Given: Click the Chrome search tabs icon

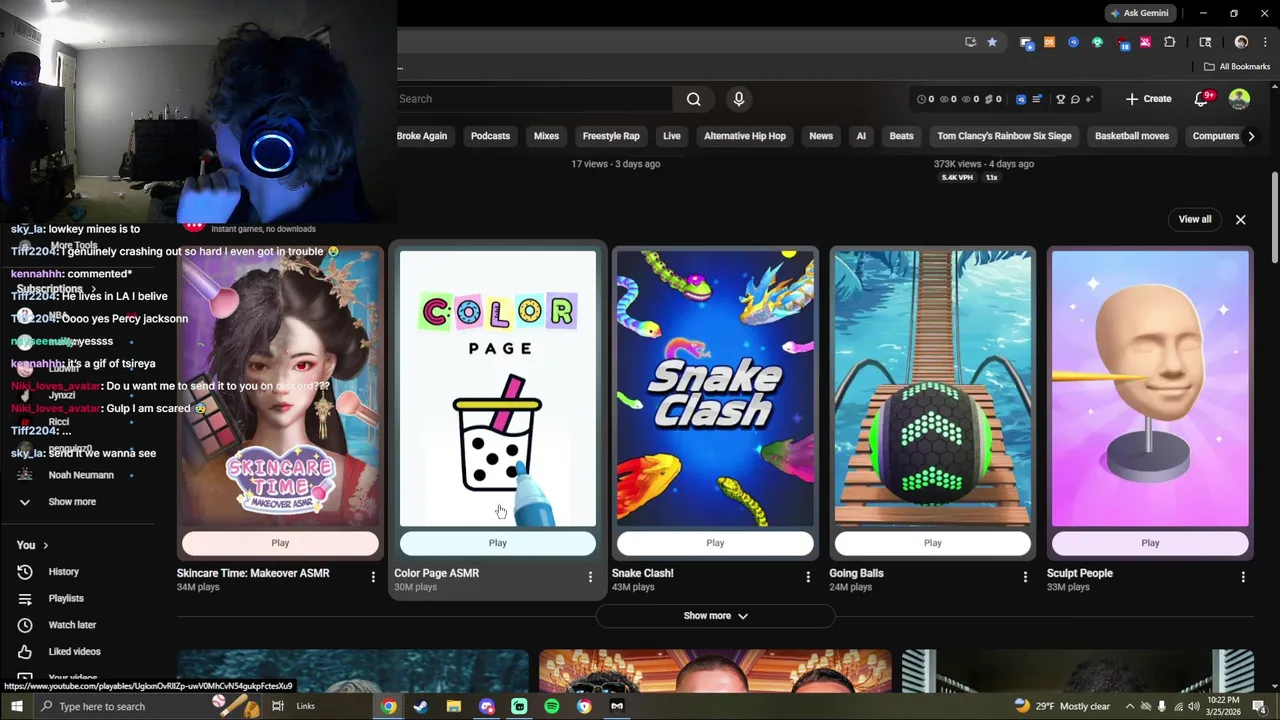Looking at the screenshot, I should pyautogui.click(x=1205, y=42).
